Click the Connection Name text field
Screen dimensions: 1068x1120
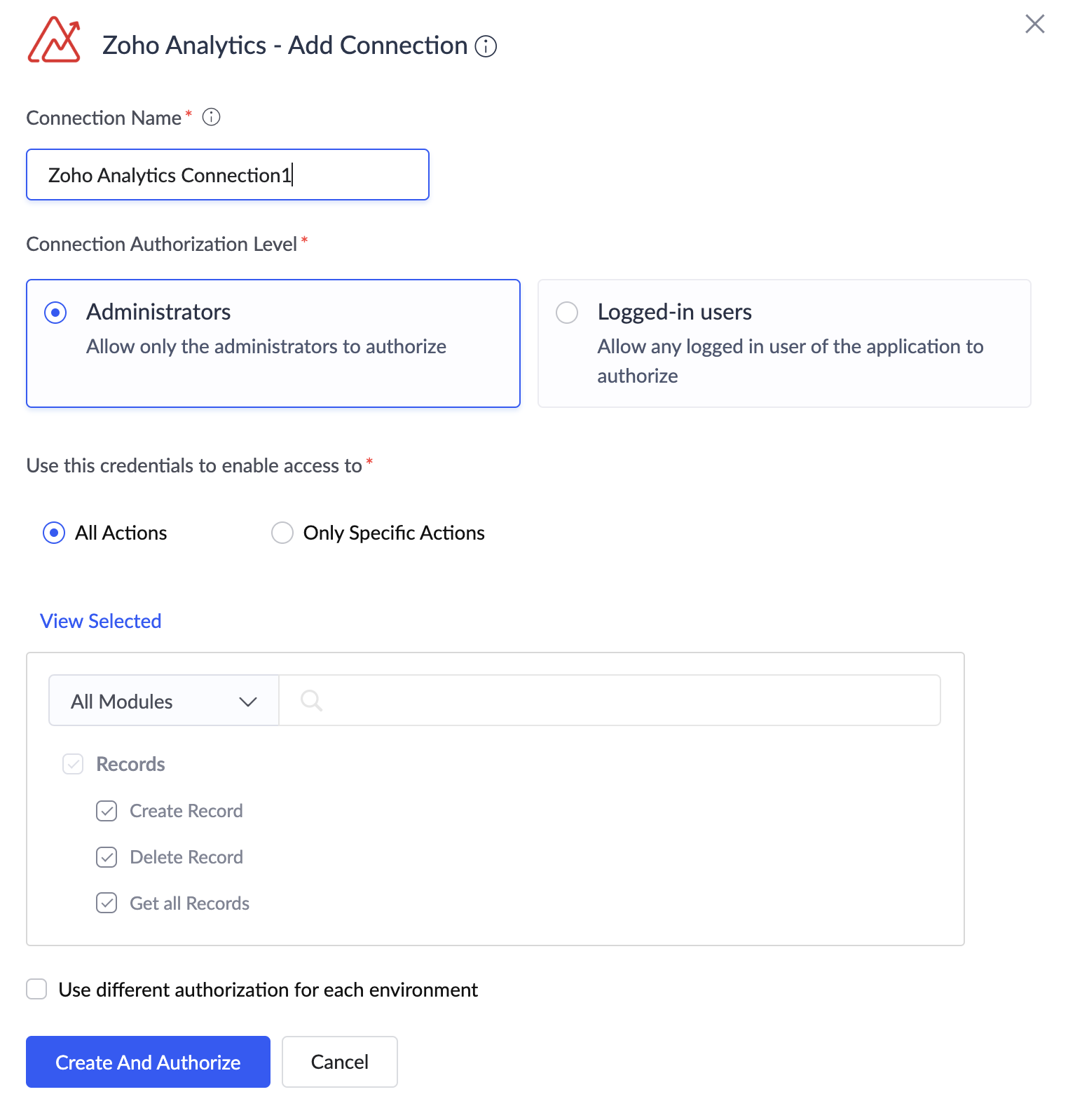[x=227, y=175]
